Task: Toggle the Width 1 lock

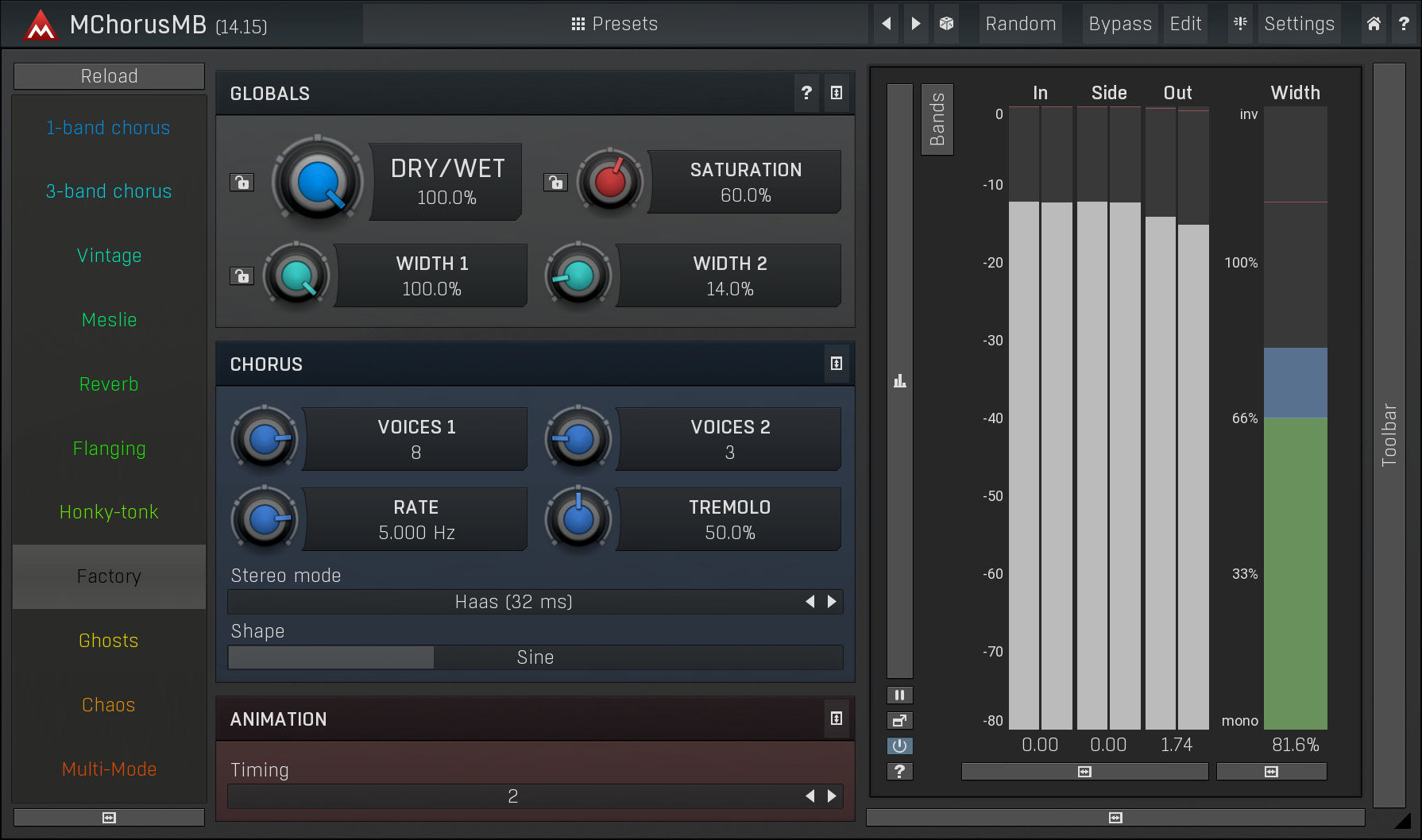Action: [242, 276]
